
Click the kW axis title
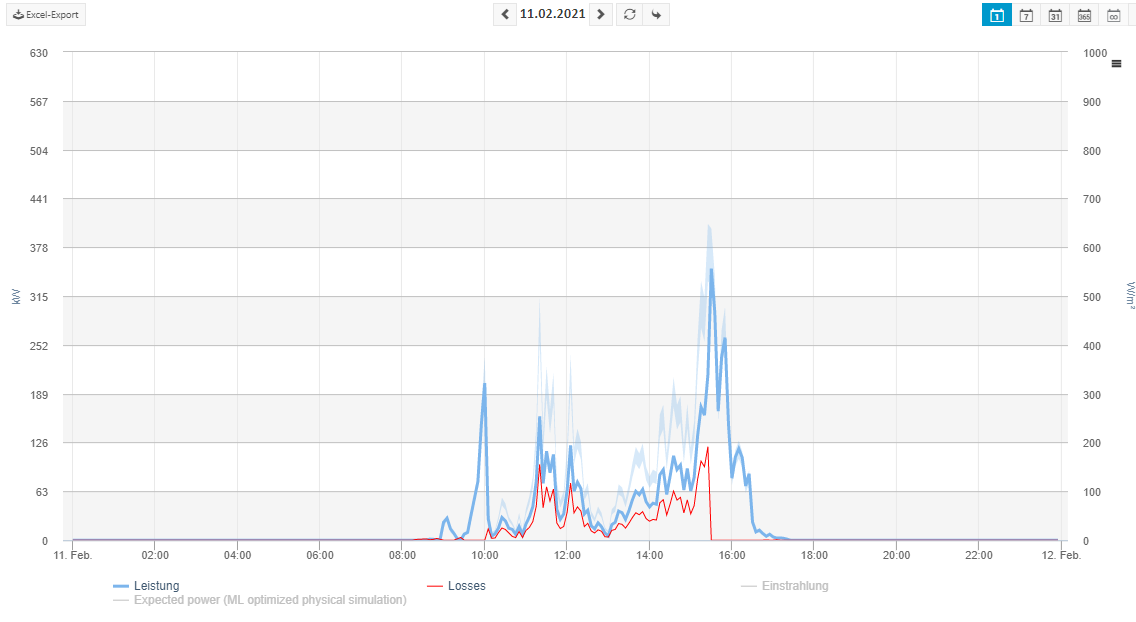coord(16,296)
